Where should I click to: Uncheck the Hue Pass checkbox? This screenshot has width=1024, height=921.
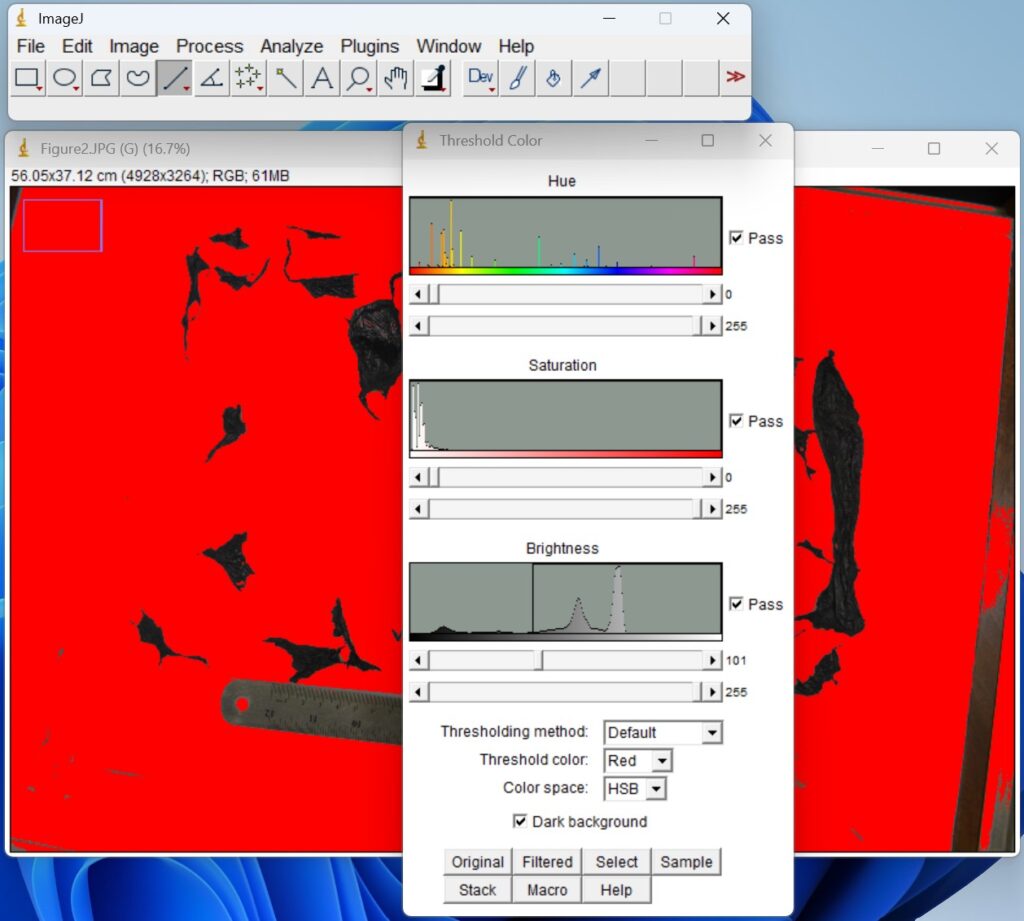737,238
